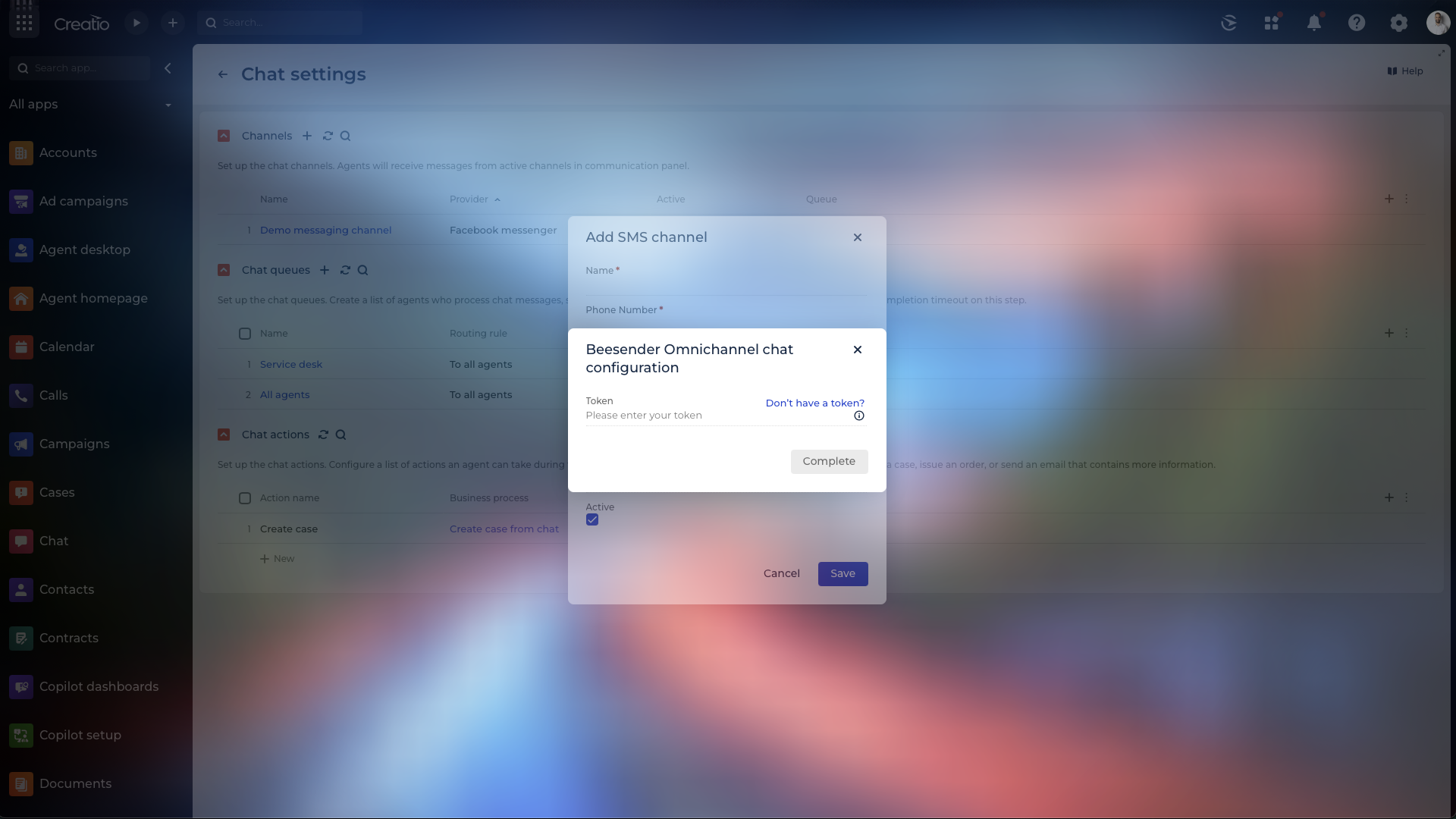Open the notifications bell
Viewport: 1456px width, 819px height.
(x=1314, y=23)
